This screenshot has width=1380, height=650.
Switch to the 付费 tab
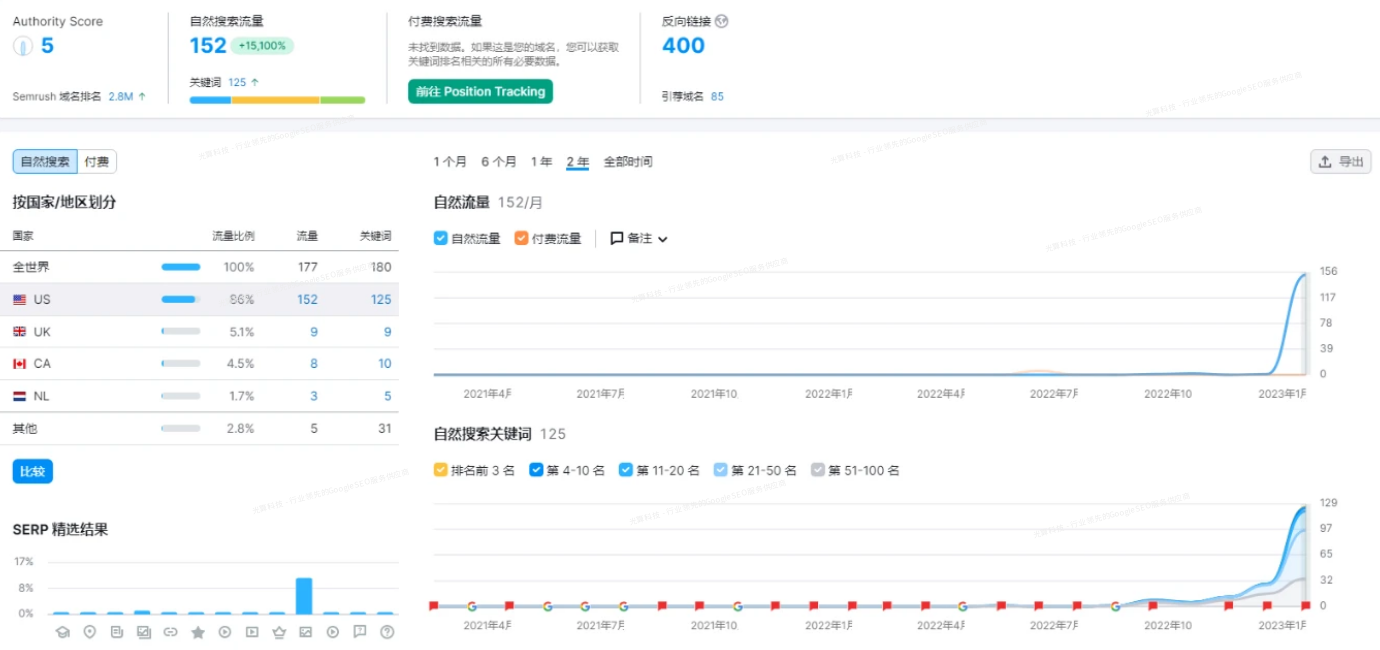coord(96,160)
